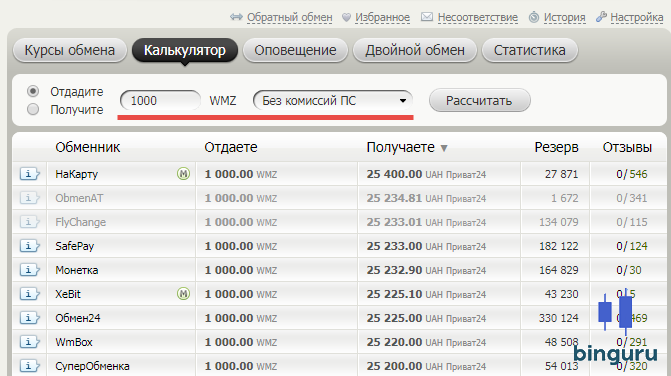This screenshot has height=376, width=671.
Task: Open the FlyChange exchanger name
Action: 80,222
